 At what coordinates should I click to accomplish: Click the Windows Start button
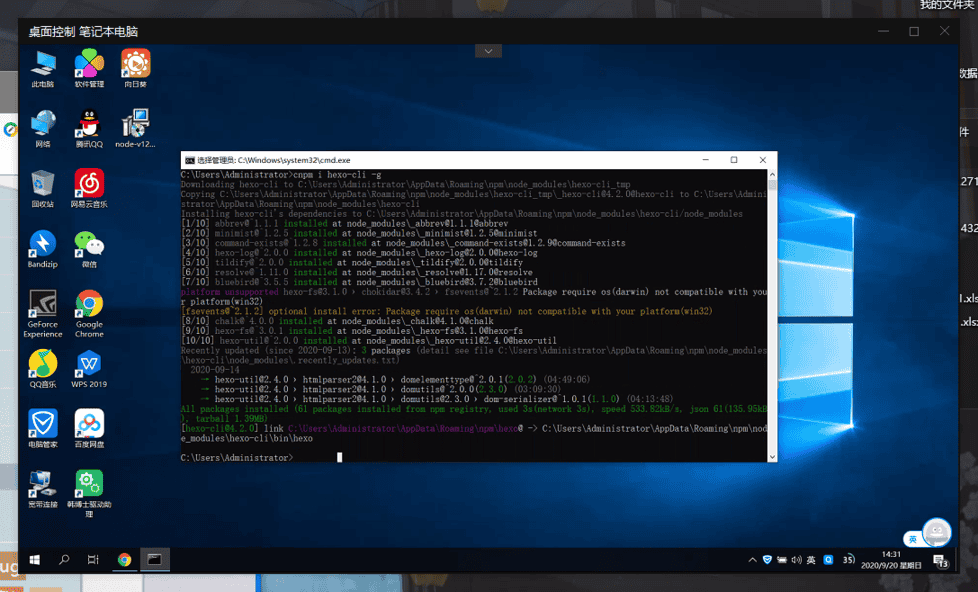point(35,560)
